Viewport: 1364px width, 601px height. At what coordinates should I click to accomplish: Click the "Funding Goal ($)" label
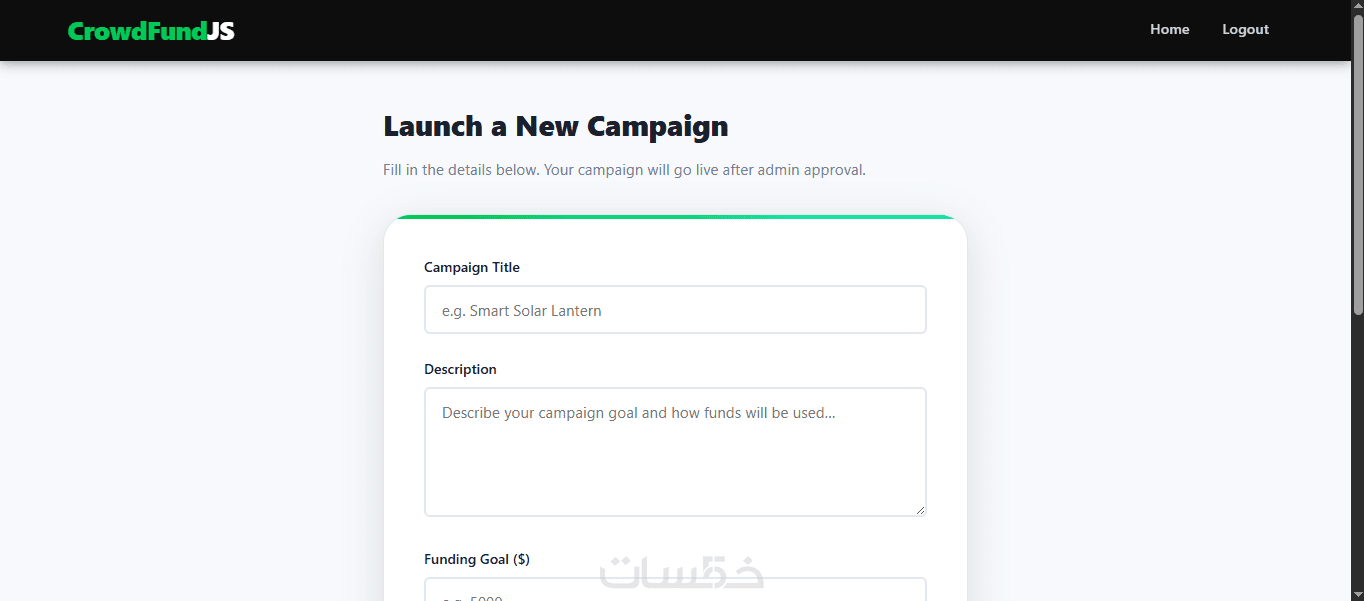(477, 559)
